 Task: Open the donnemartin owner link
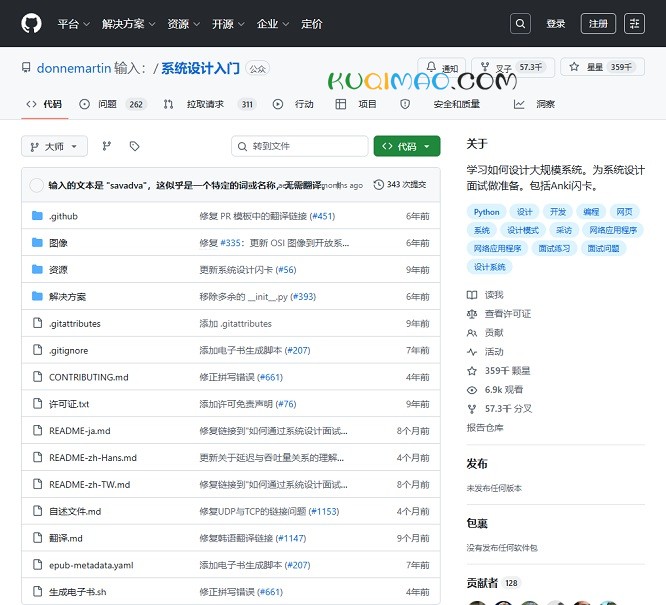(74, 68)
